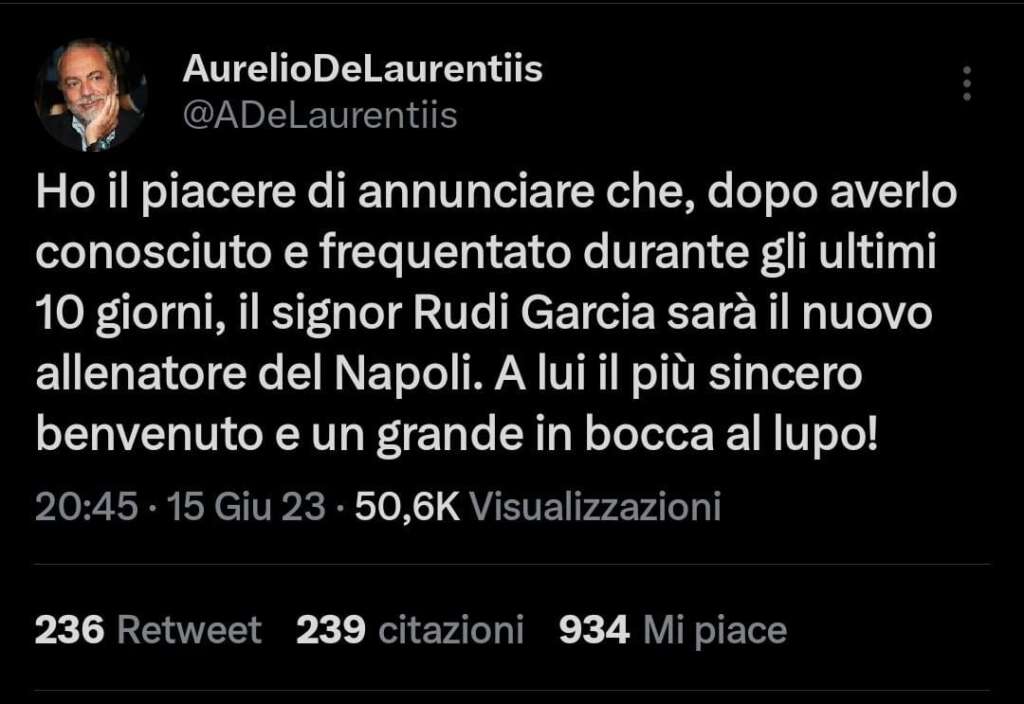Open the tweet's three-dot more options menu
The width and height of the screenshot is (1024, 704).
tap(967, 84)
